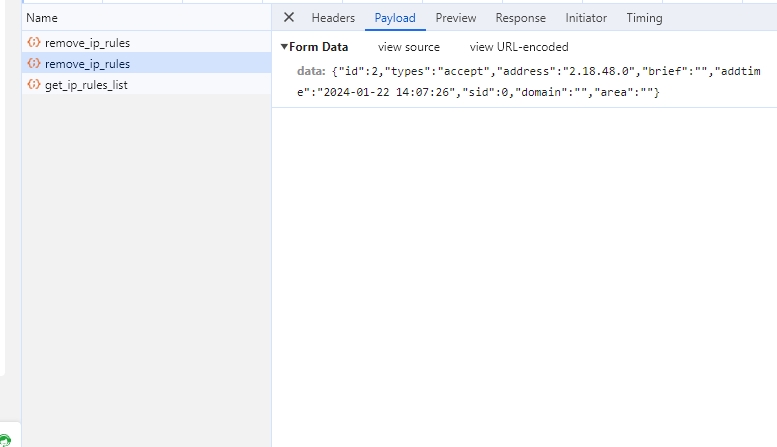Image resolution: width=777 pixels, height=447 pixels.
Task: Select the first remove_ip_rules request
Action: click(x=146, y=43)
